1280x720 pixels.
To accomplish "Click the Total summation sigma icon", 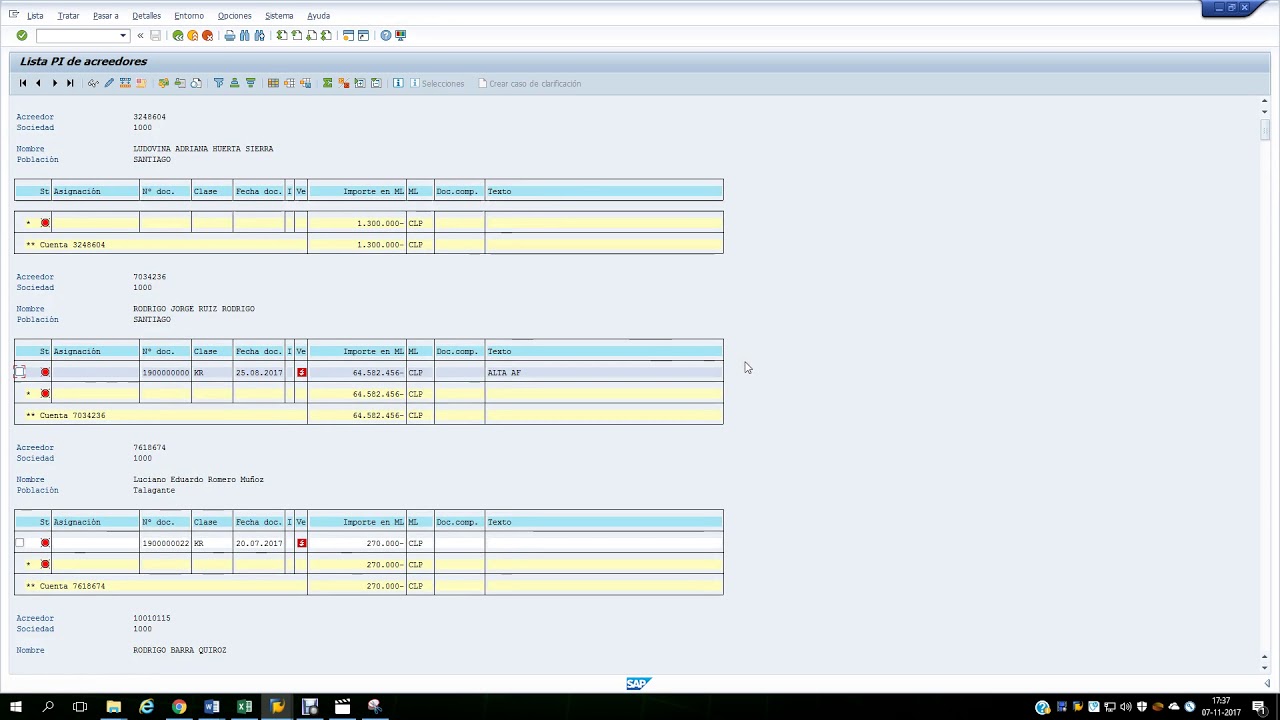I will 327,83.
